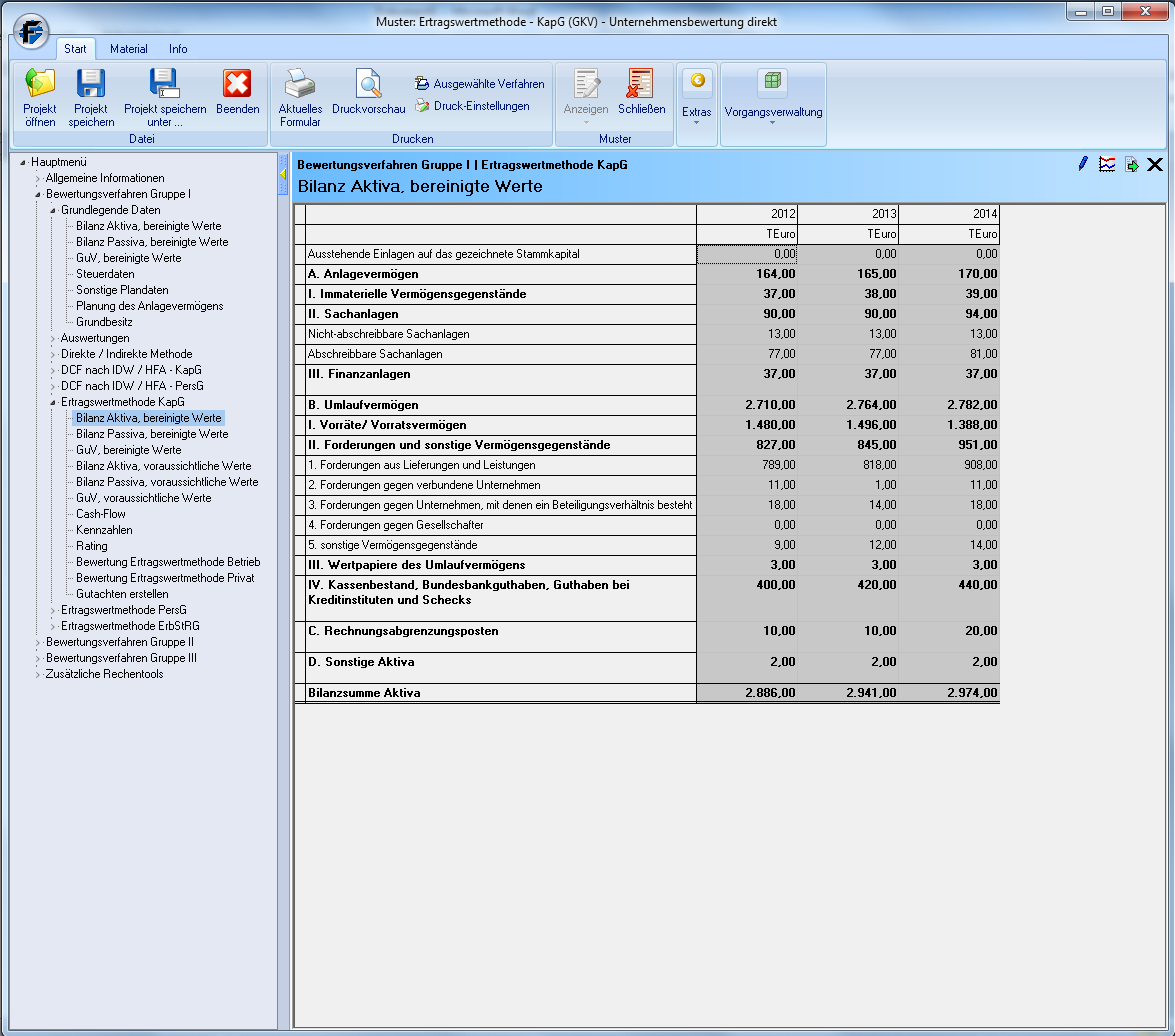
Task: Click row label D. Sonstige Aktiva
Action: [362, 662]
